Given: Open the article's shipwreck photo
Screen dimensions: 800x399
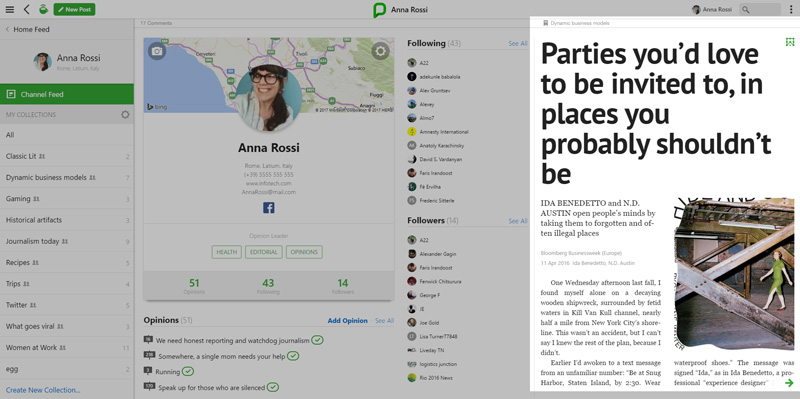Looking at the screenshot, I should click(734, 275).
